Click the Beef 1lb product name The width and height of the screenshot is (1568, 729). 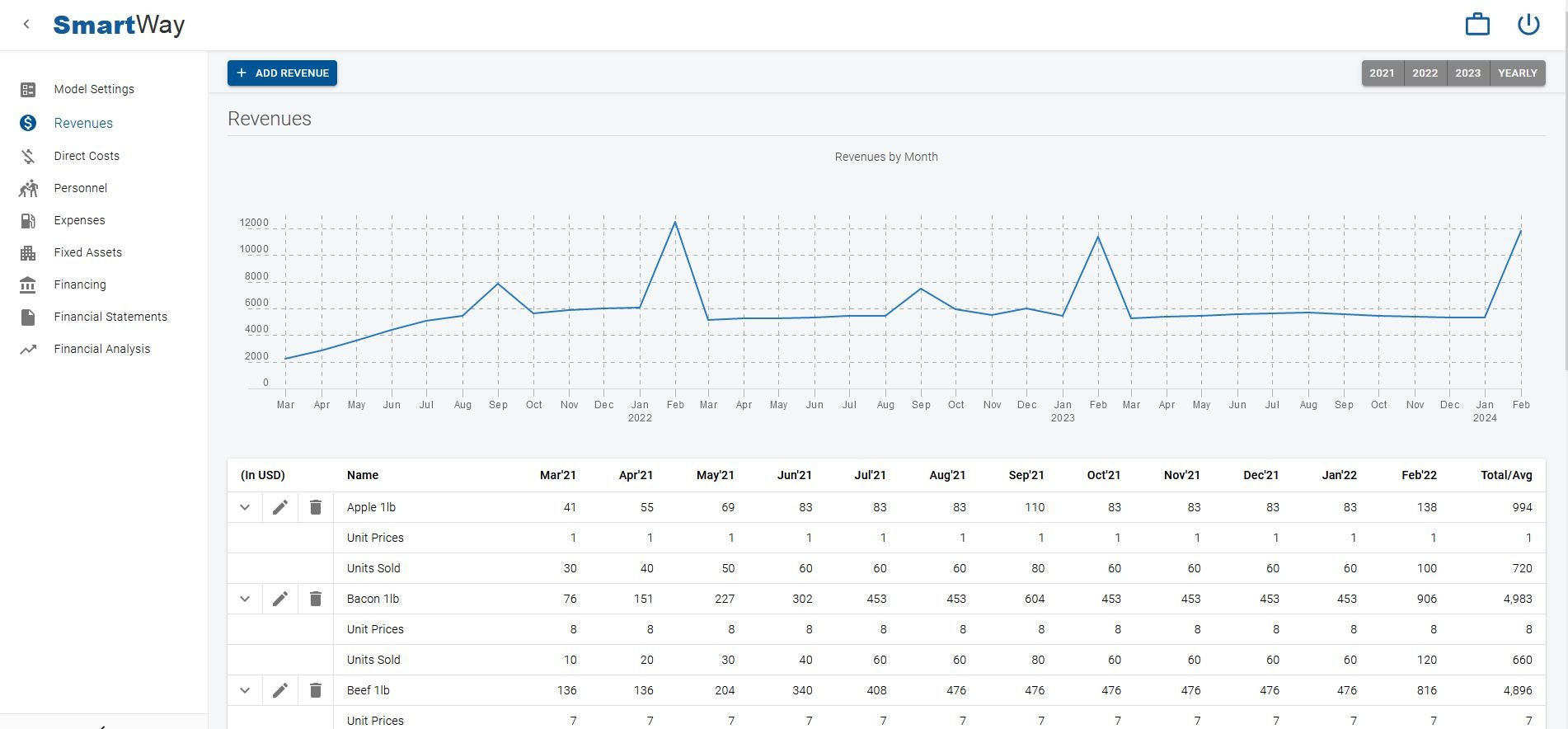point(369,690)
